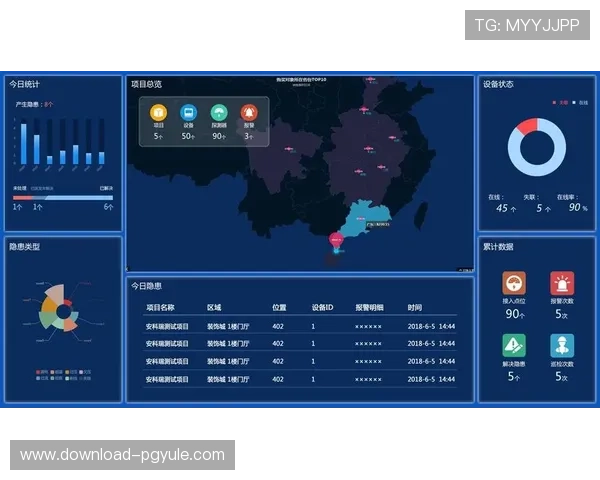
Task: Select the green 解决隐患 warning icon
Action: point(514,345)
